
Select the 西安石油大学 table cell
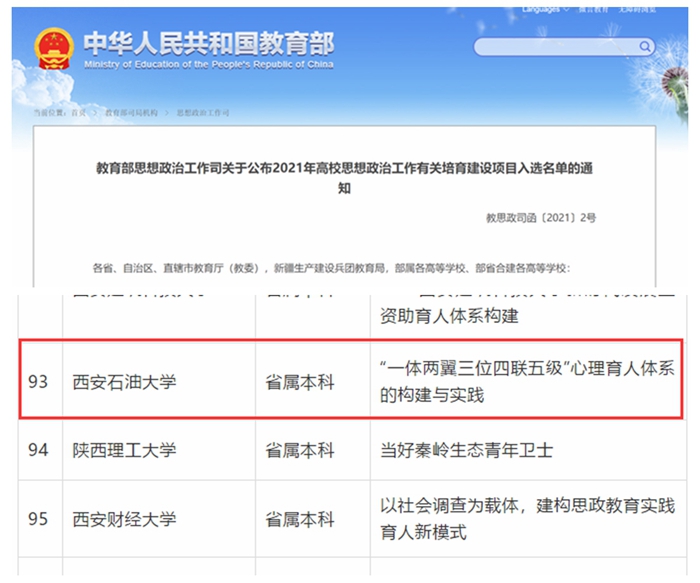(x=125, y=381)
